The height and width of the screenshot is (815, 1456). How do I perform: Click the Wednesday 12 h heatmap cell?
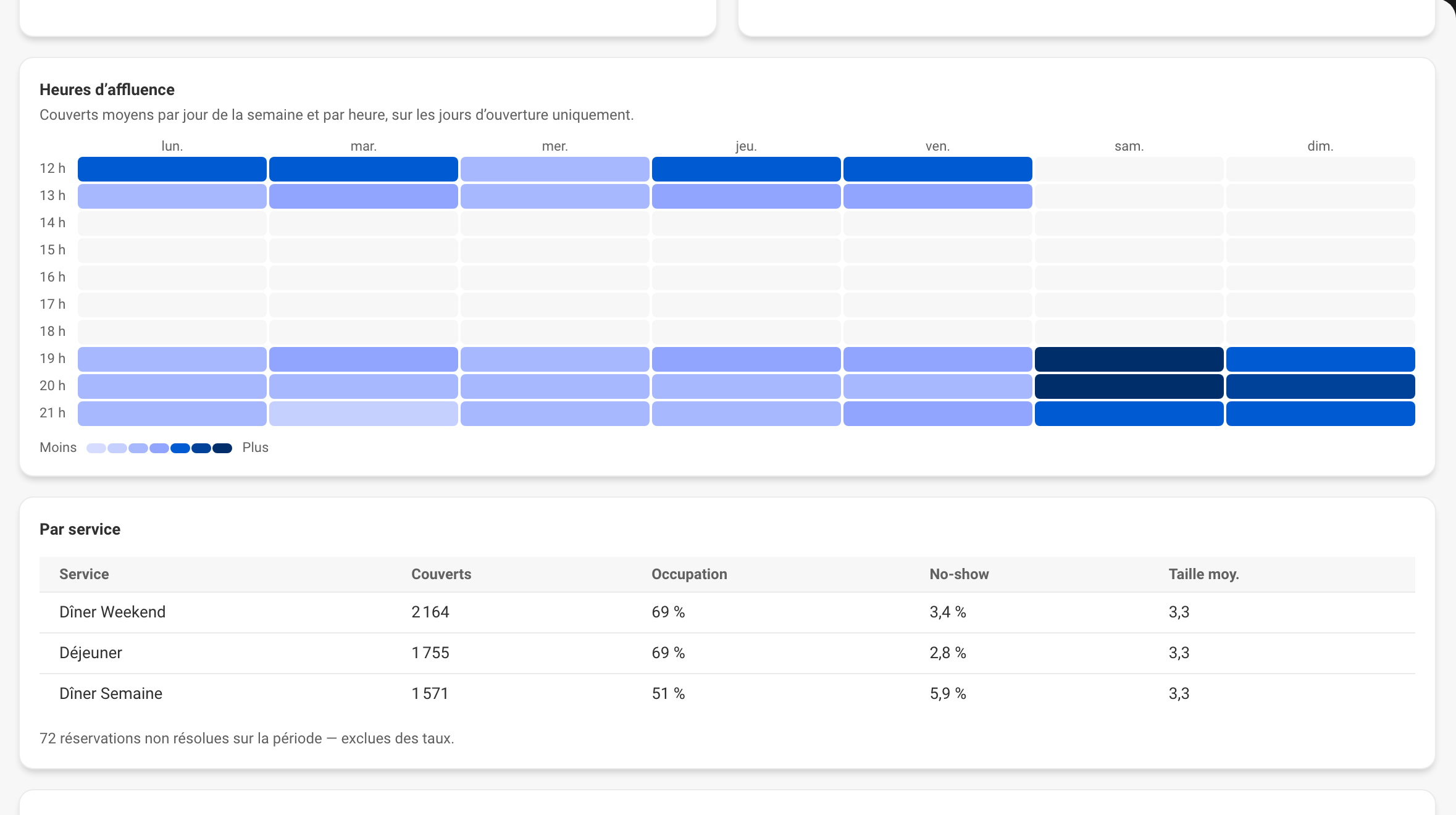[554, 169]
